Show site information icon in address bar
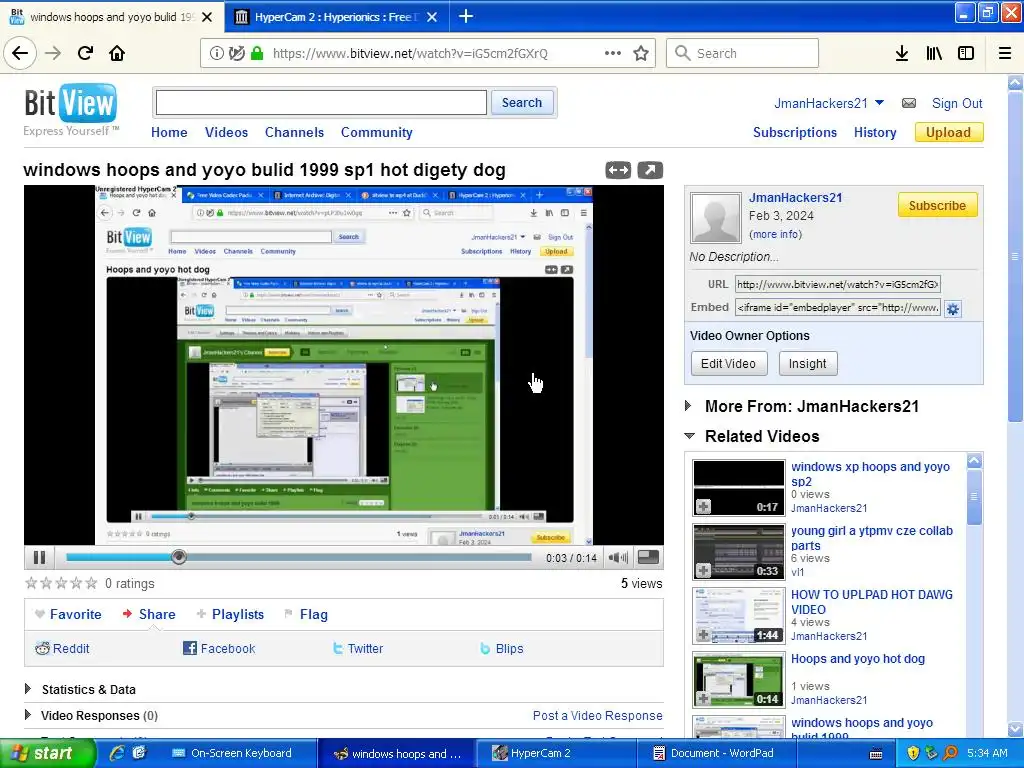Image resolution: width=1024 pixels, height=768 pixels. pos(216,54)
